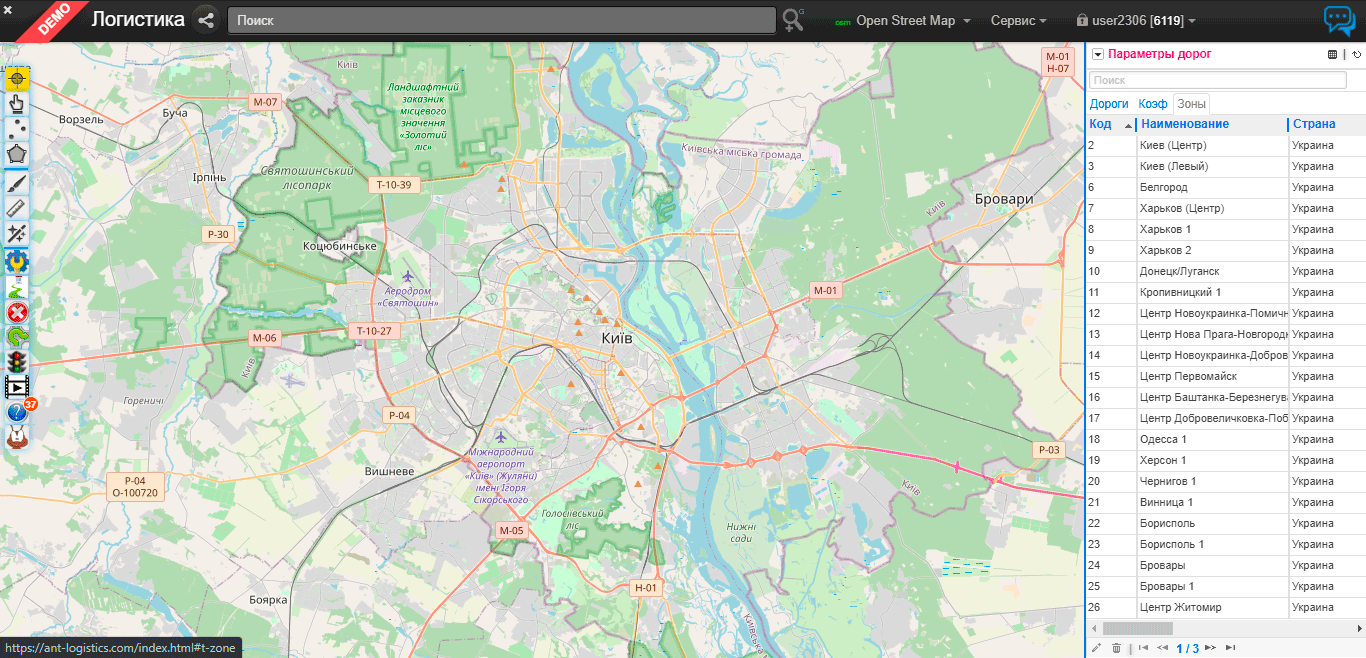Open the chat support bubble icon
This screenshot has height=658, width=1366.
click(x=1338, y=21)
